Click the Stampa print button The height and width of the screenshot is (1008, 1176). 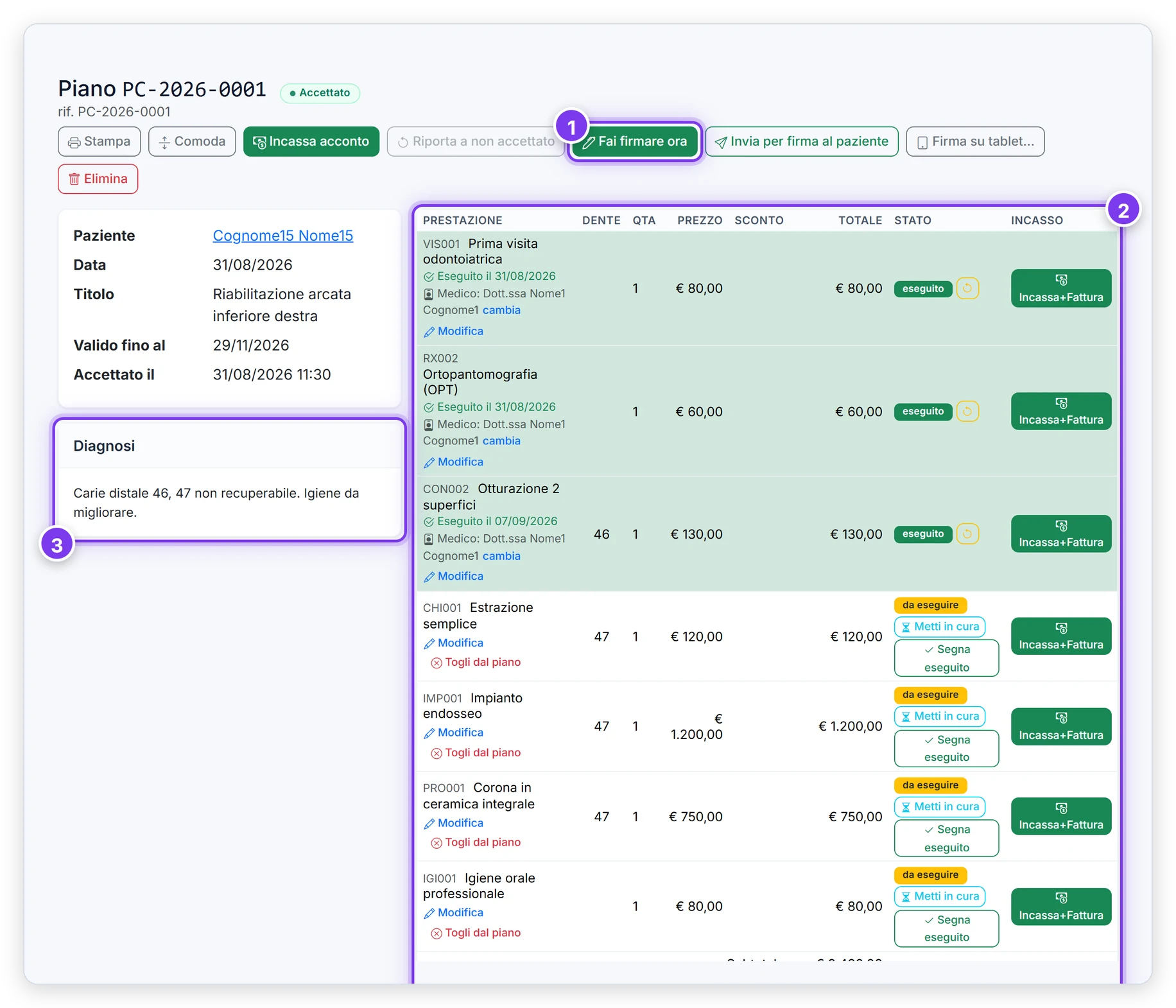[x=99, y=141]
